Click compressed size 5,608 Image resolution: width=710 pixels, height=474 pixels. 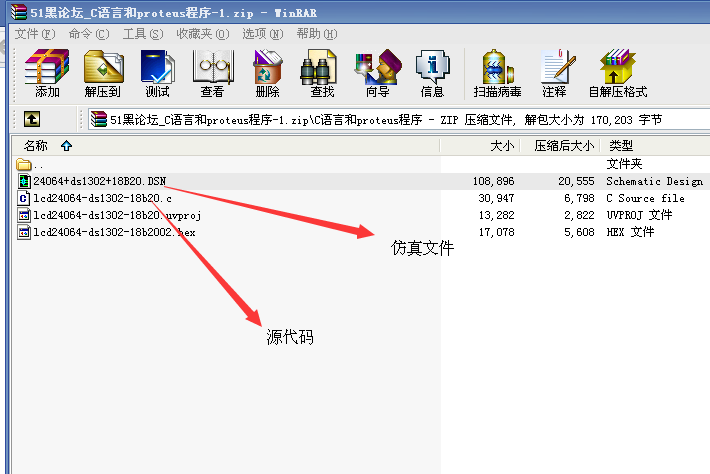pyautogui.click(x=579, y=232)
